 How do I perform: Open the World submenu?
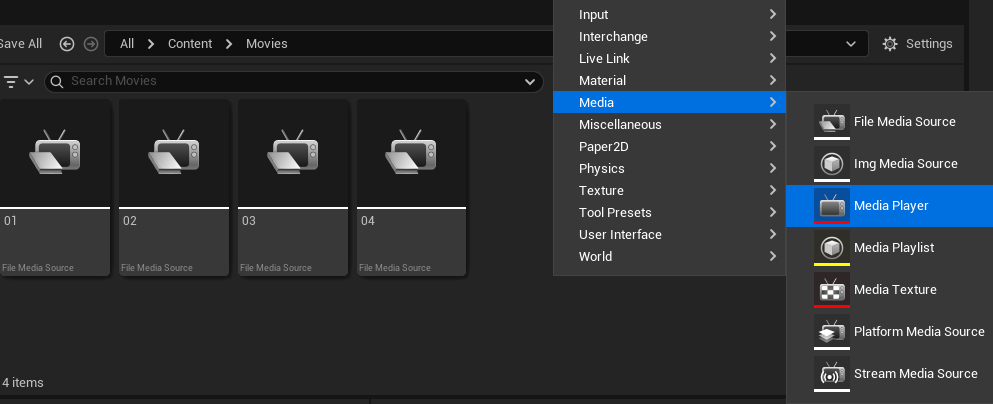669,256
